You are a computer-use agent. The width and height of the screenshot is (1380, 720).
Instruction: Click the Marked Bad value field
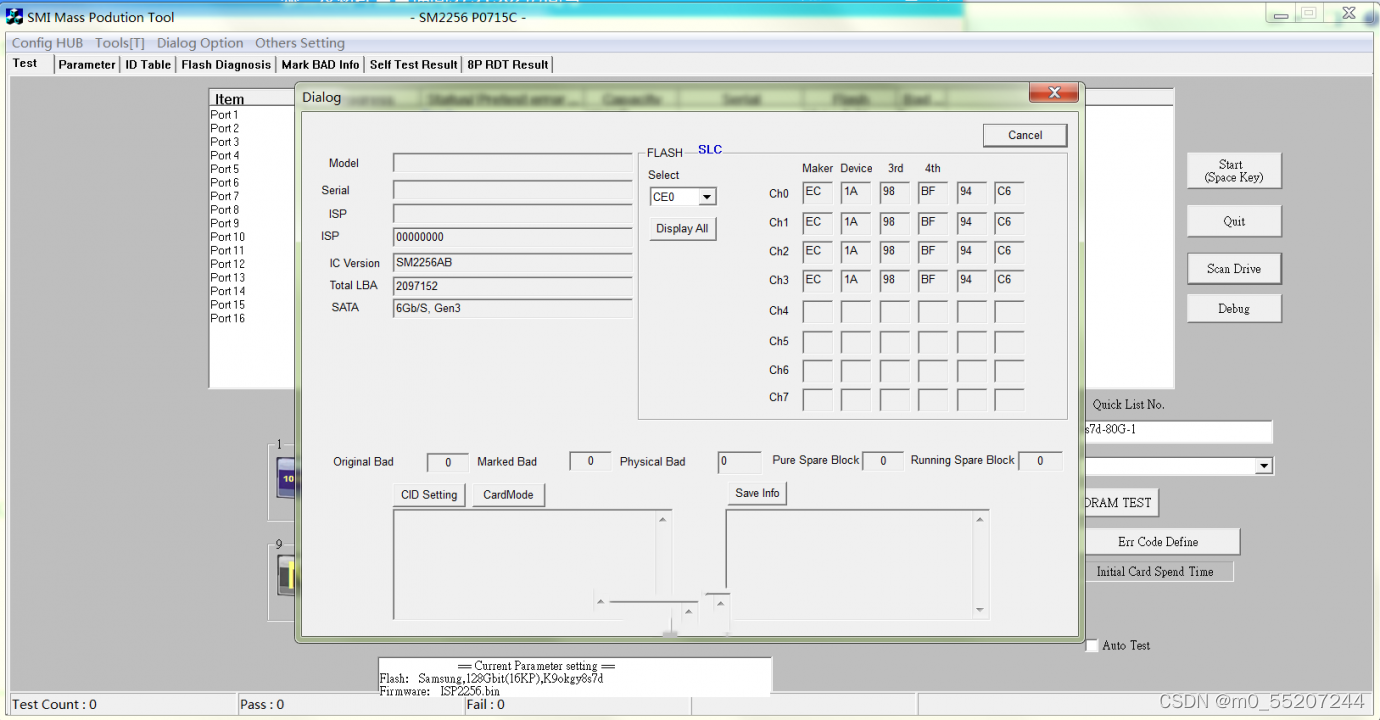[590, 461]
